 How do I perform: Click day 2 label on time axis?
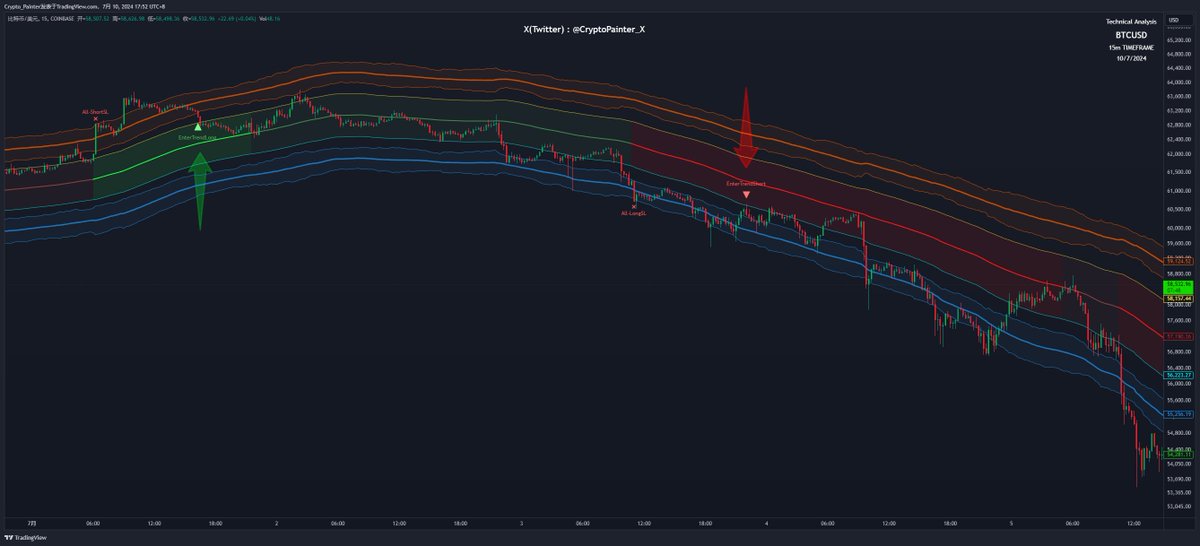pyautogui.click(x=276, y=523)
